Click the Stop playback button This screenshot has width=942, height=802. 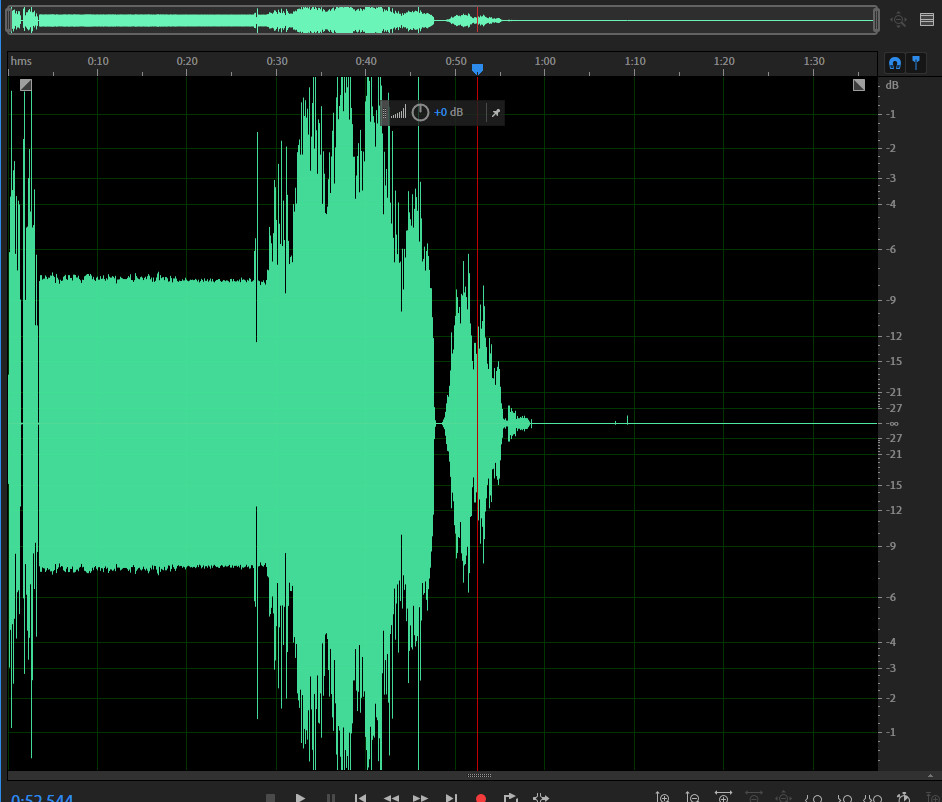coord(270,798)
